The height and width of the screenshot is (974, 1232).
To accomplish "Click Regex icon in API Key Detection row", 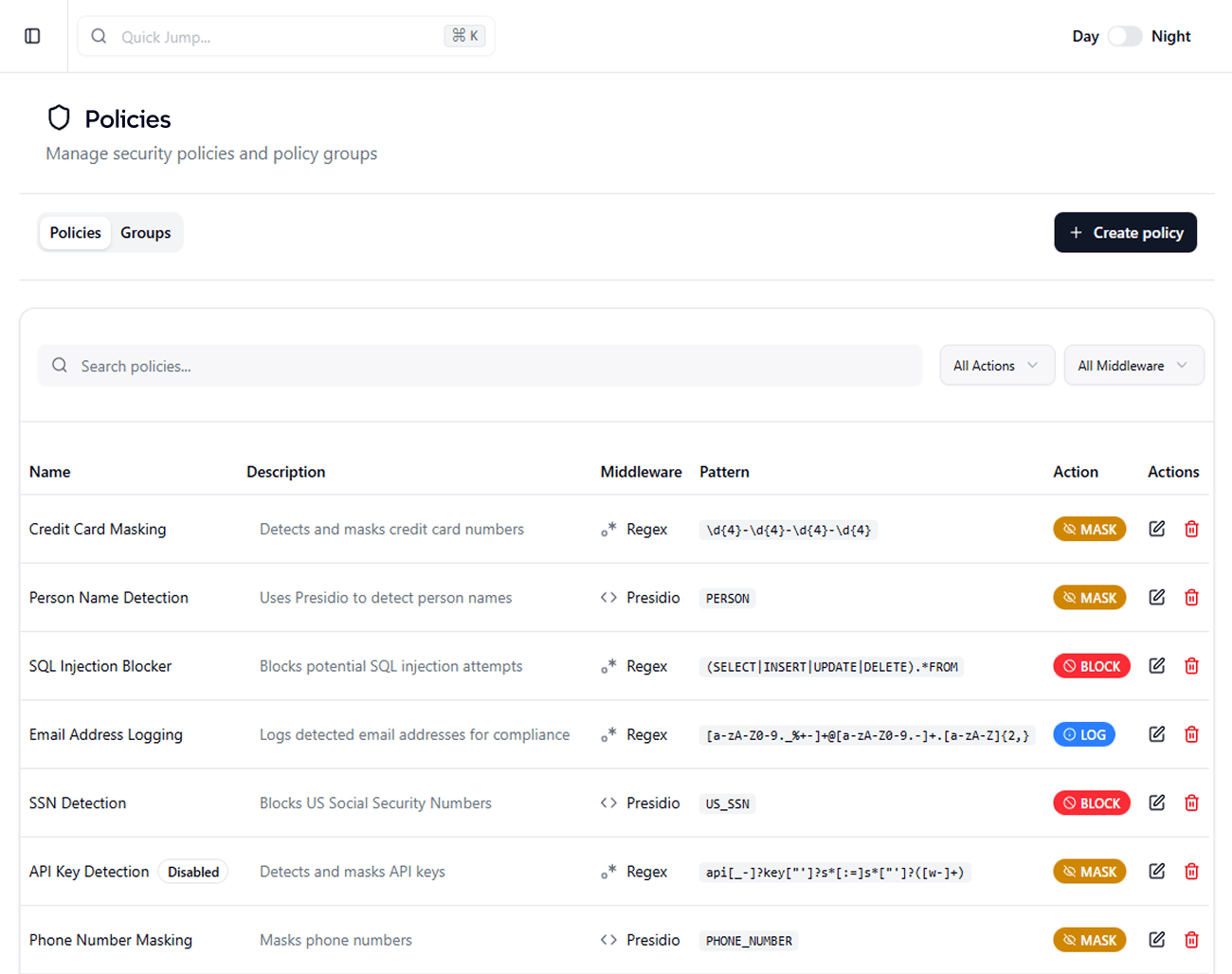I will coord(608,871).
